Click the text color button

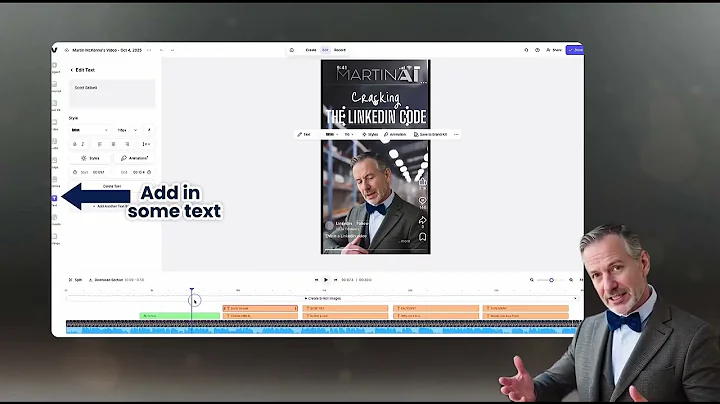(149, 130)
